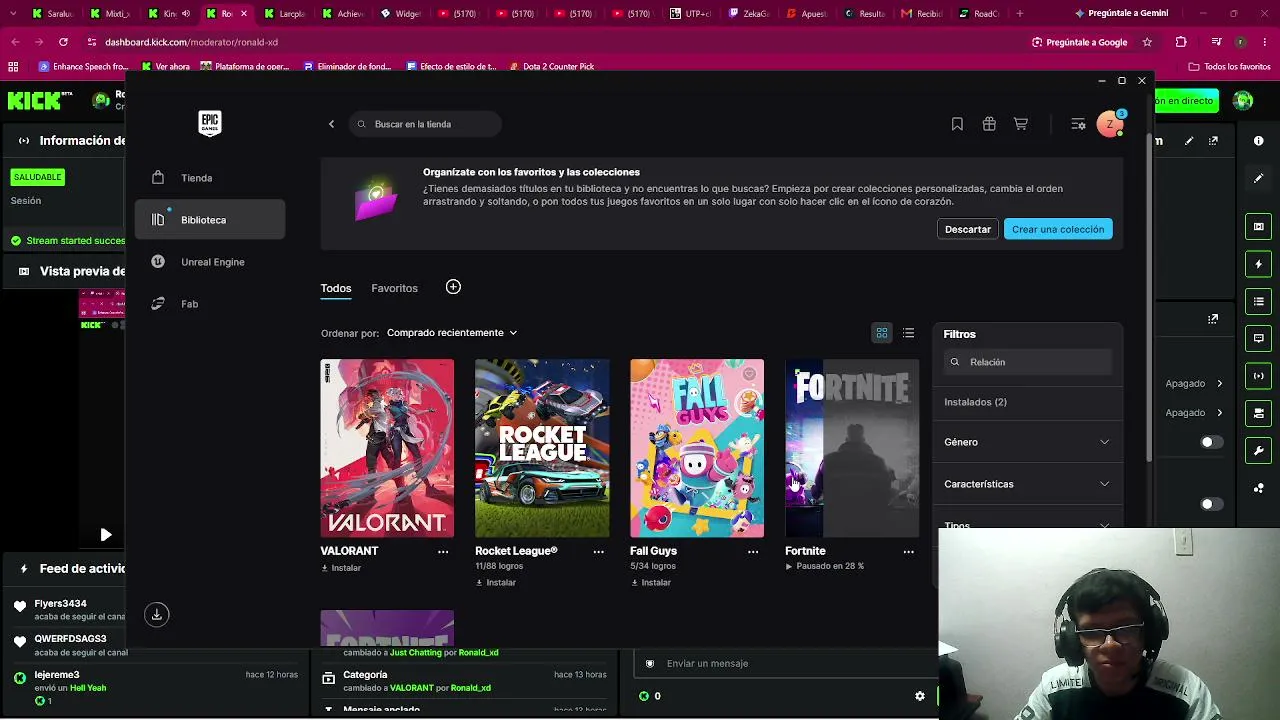Pop out the Kick panel below stream info
The image size is (1280, 720).
pyautogui.click(x=1213, y=319)
